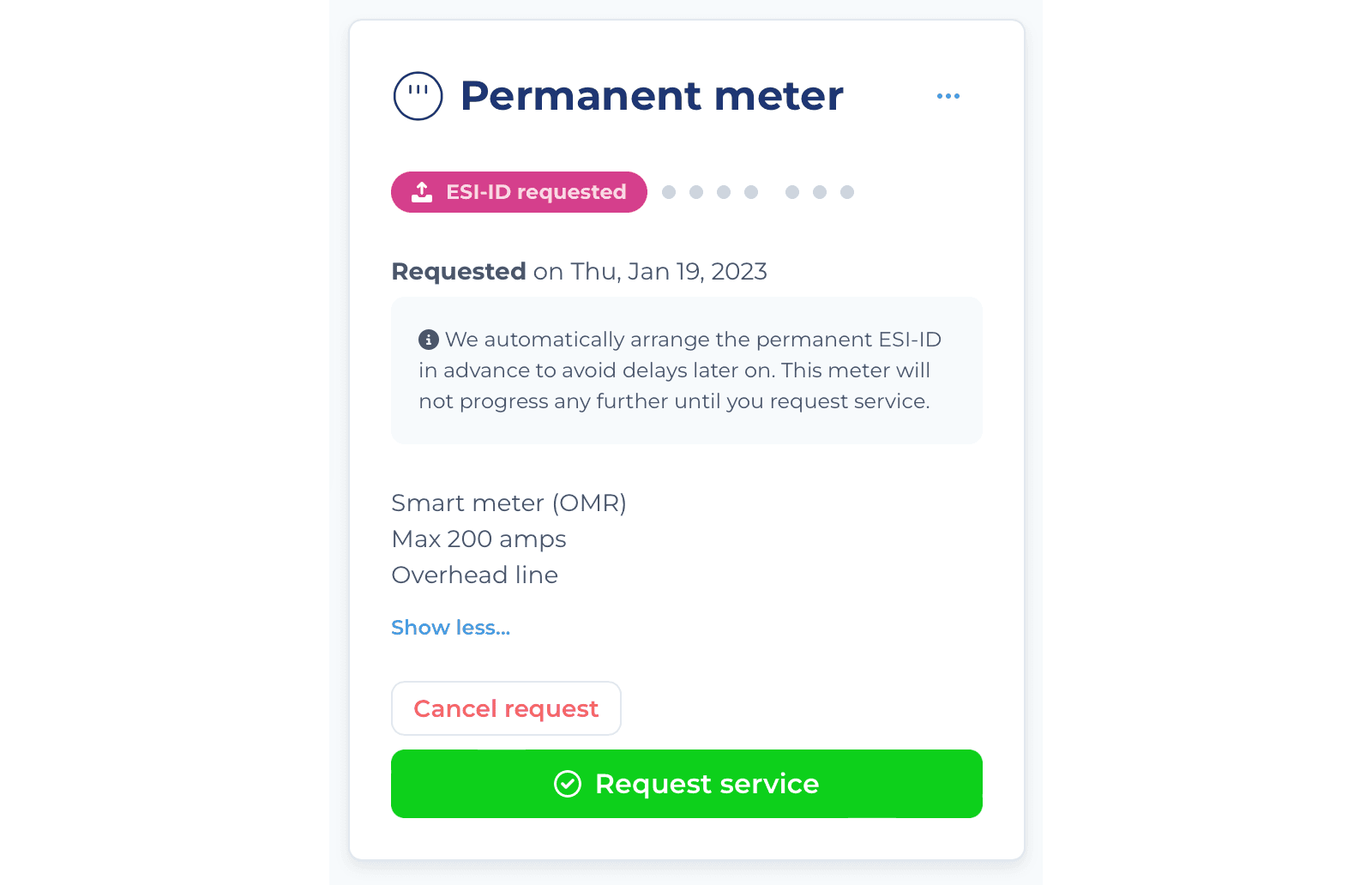This screenshot has height=885, width=1372.
Task: Click the upload icon in the ESI-ID badge
Action: 422,192
